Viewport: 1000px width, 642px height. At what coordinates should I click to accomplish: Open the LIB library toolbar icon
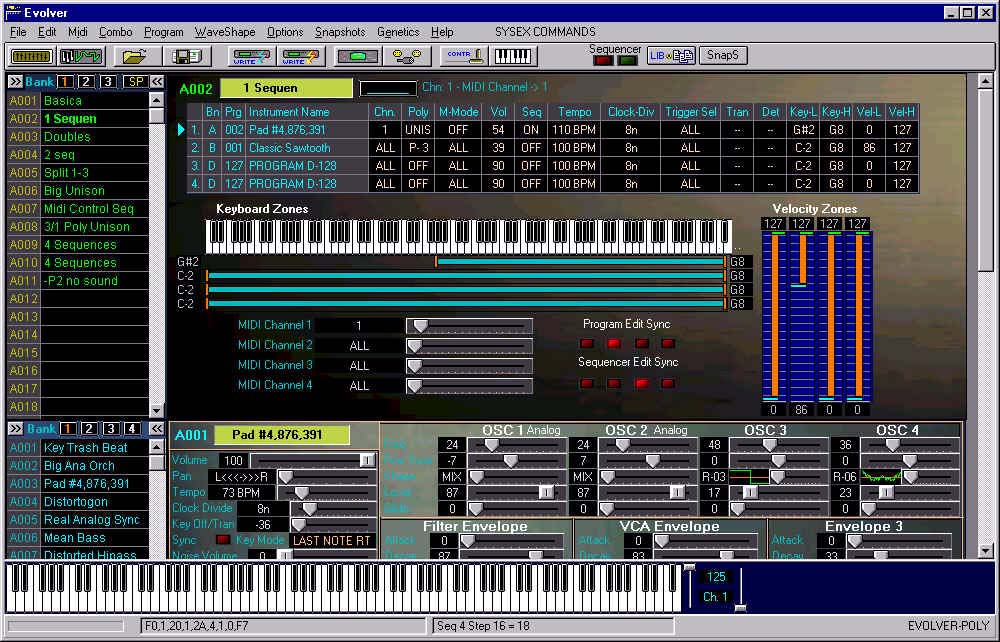click(x=672, y=55)
